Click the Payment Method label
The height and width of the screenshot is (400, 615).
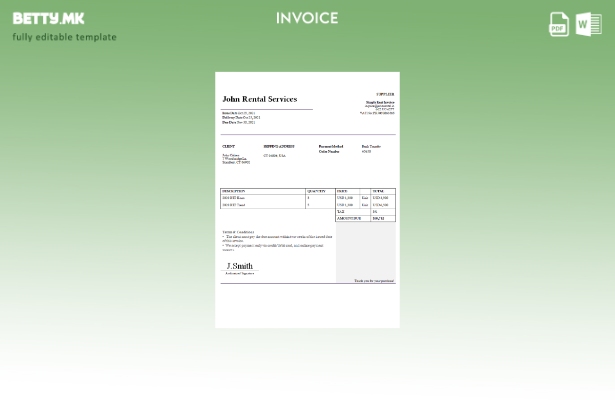coord(330,146)
